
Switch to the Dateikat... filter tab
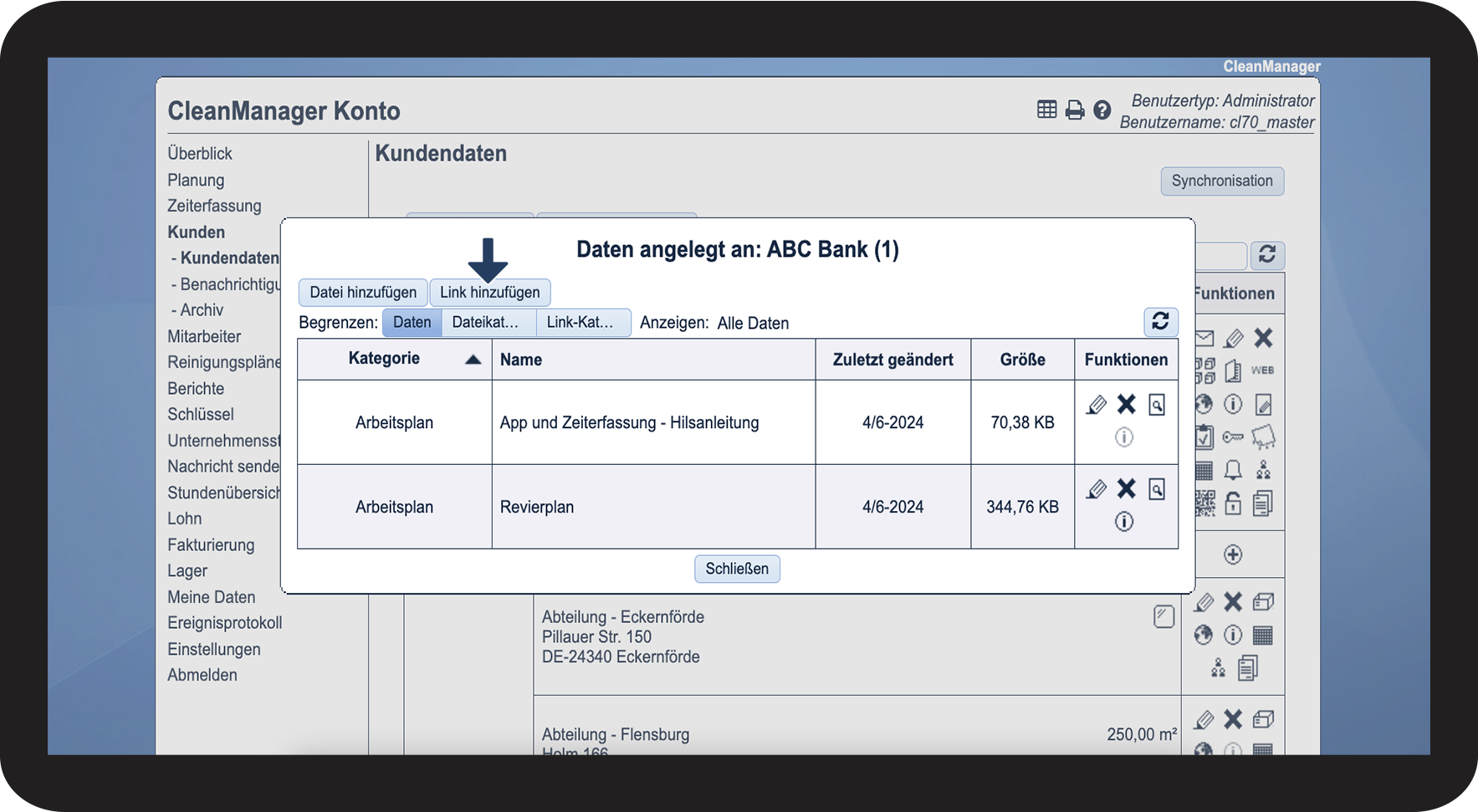(x=485, y=323)
